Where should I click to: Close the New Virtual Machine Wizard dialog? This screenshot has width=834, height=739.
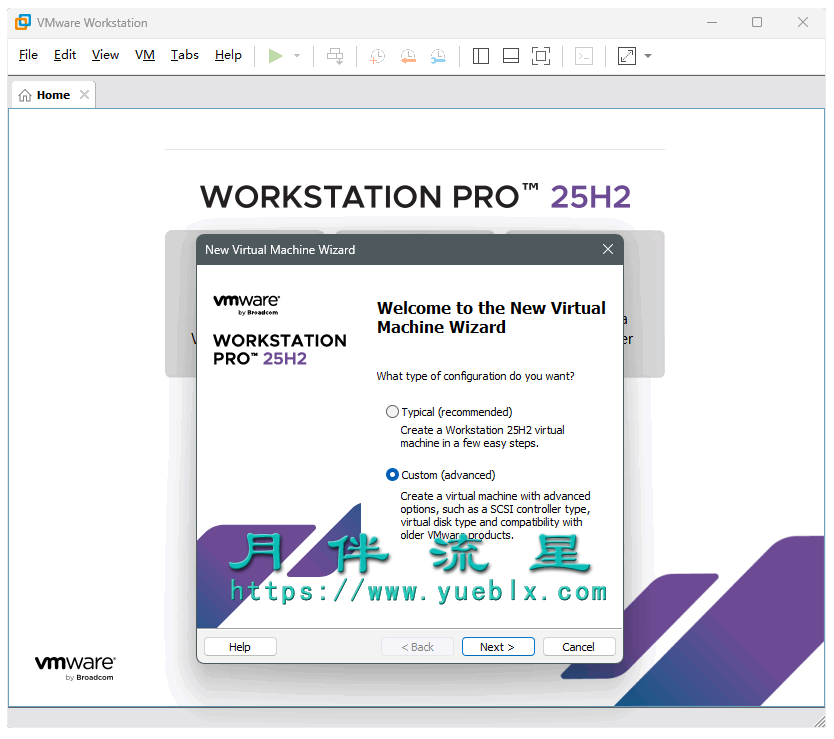click(x=608, y=249)
